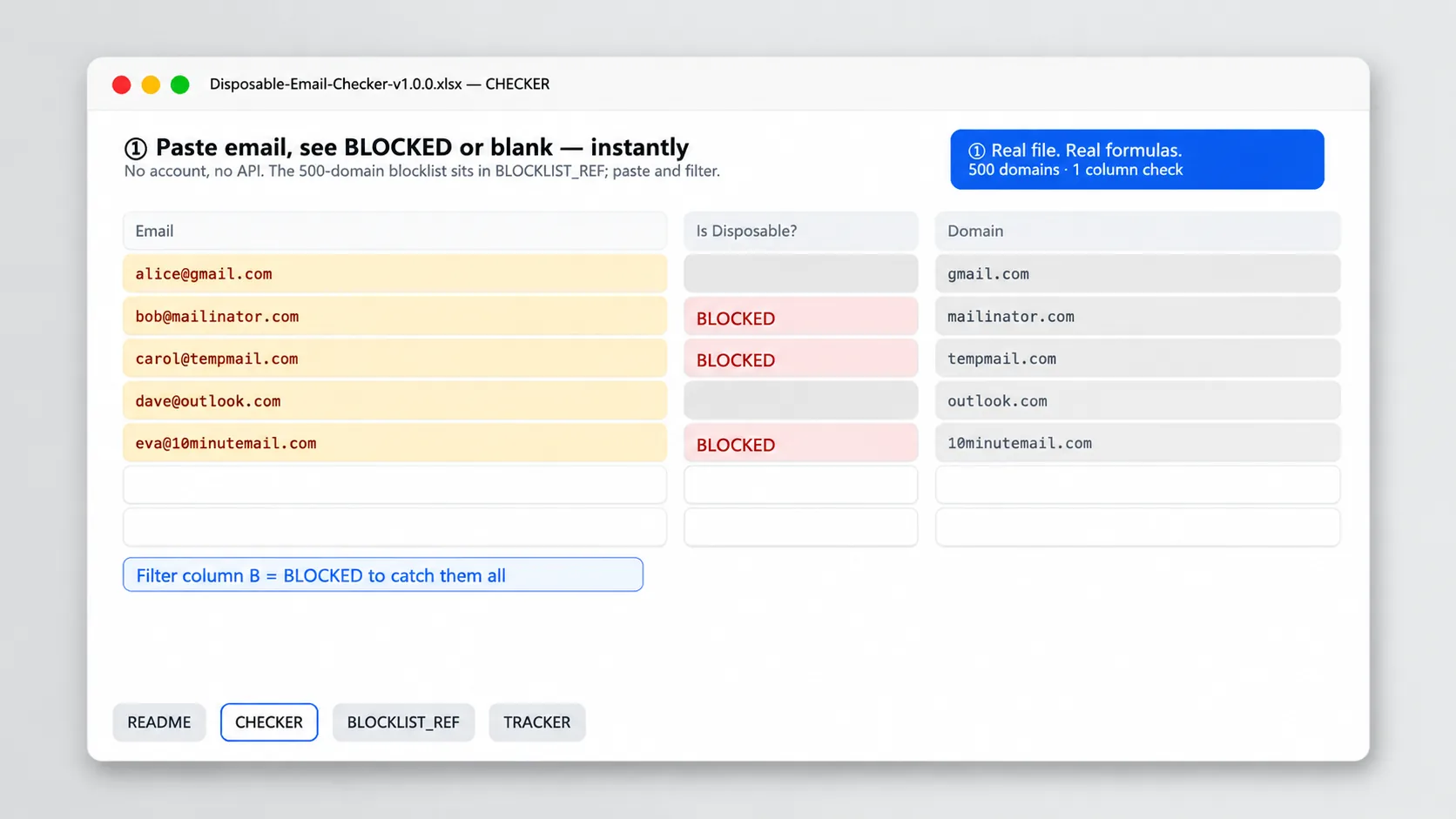
Task: Select blank disposable cell in alice@gmail.com row
Action: click(801, 273)
